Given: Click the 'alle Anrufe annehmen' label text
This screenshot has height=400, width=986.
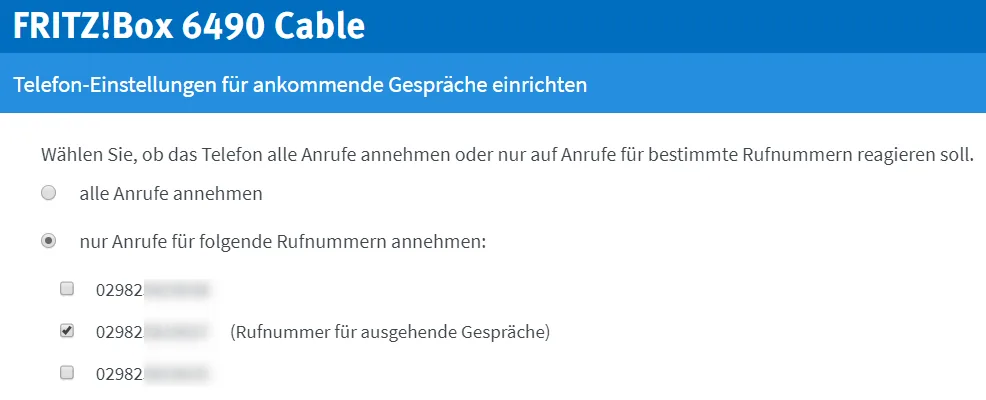Looking at the screenshot, I should pyautogui.click(x=170, y=194).
